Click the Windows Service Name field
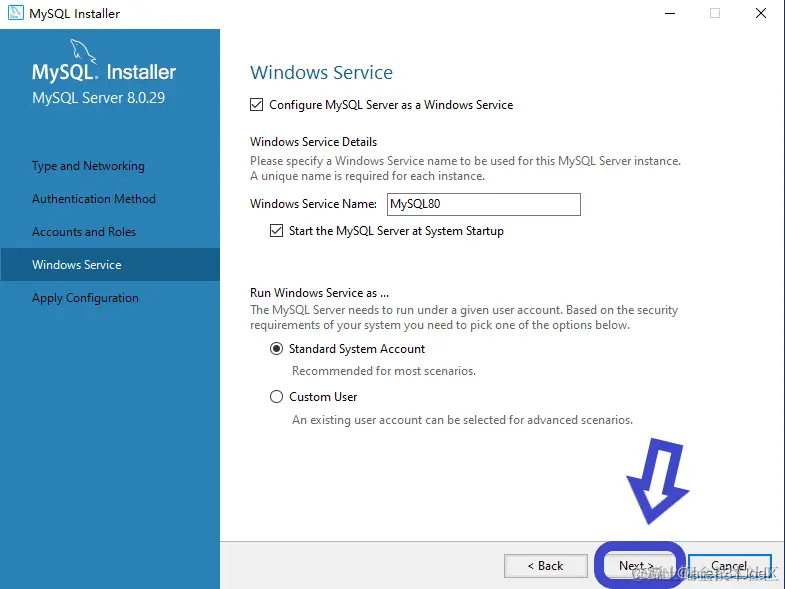The image size is (785, 589). (484, 204)
